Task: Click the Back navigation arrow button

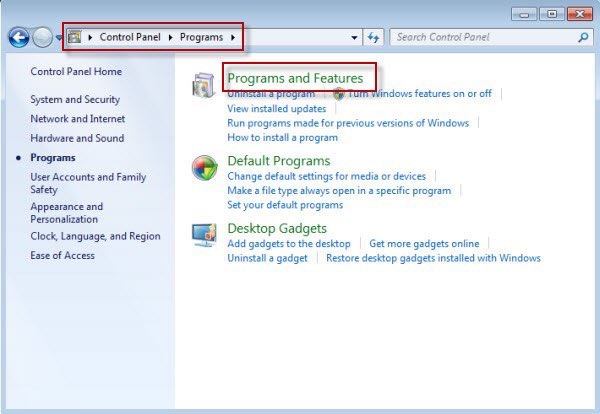Action: (18, 37)
